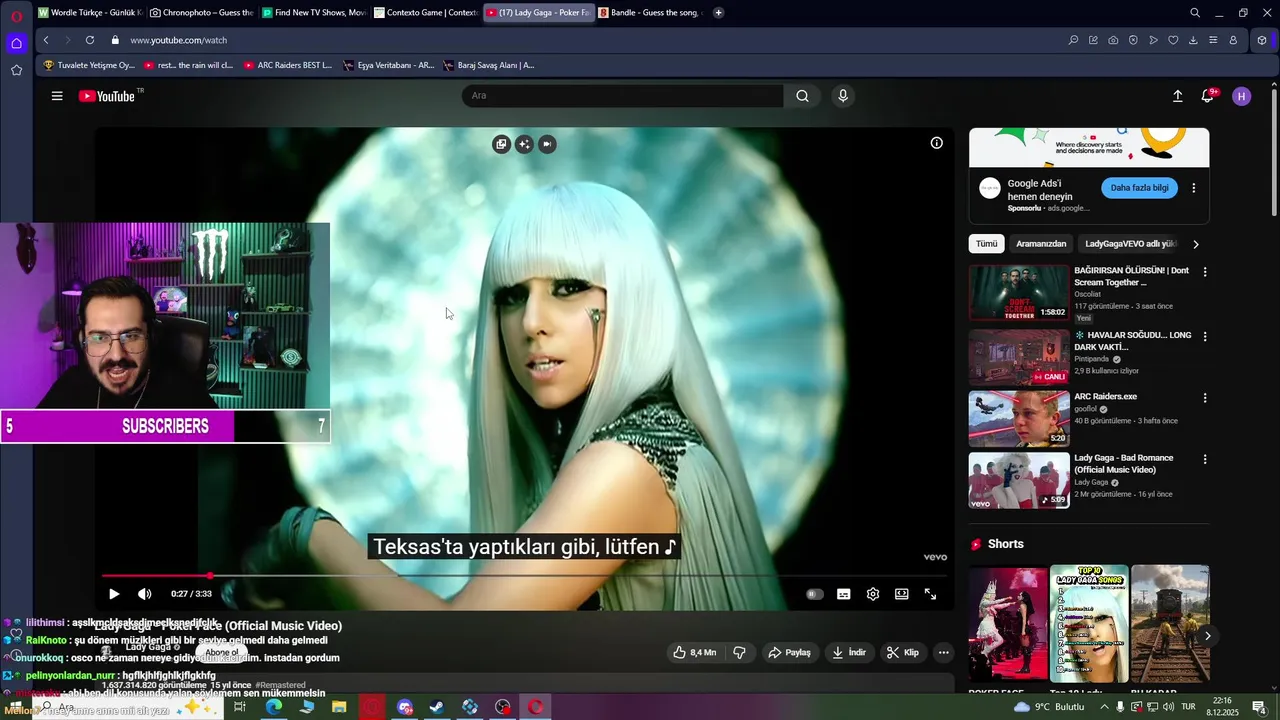Like the video with 8,4 Mn
This screenshot has height=720, width=1280.
click(x=695, y=652)
